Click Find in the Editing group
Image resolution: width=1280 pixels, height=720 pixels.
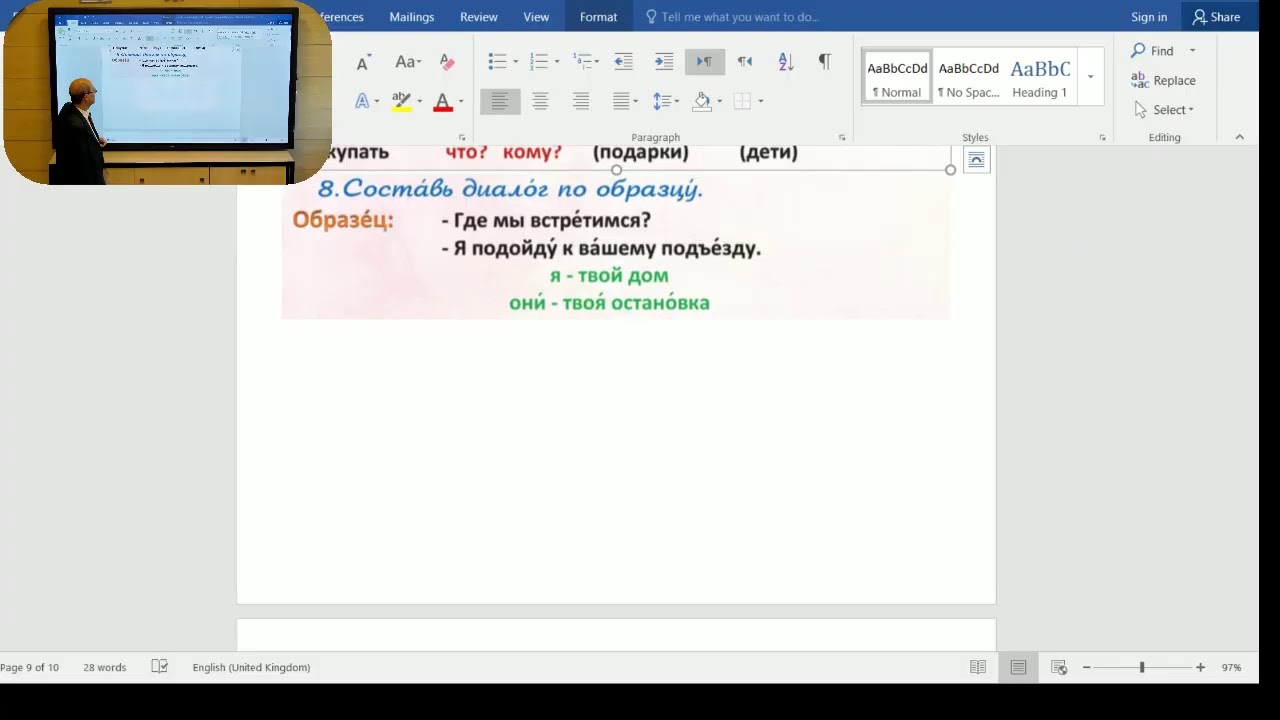point(1152,51)
